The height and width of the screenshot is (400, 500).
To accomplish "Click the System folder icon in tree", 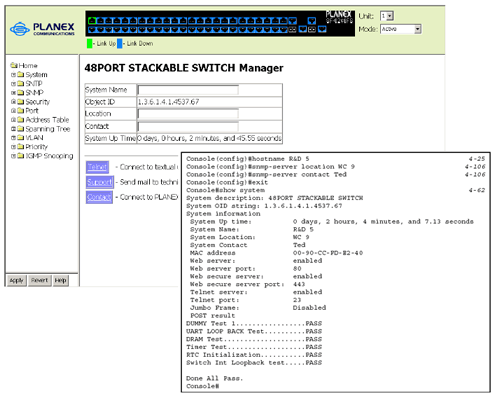I will pyautogui.click(x=21, y=74).
